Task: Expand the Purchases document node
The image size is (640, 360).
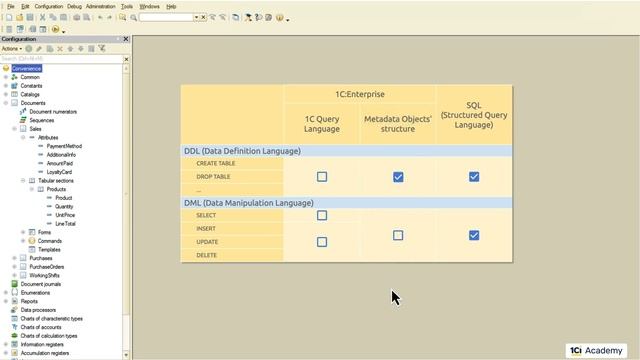Action: tap(15, 258)
